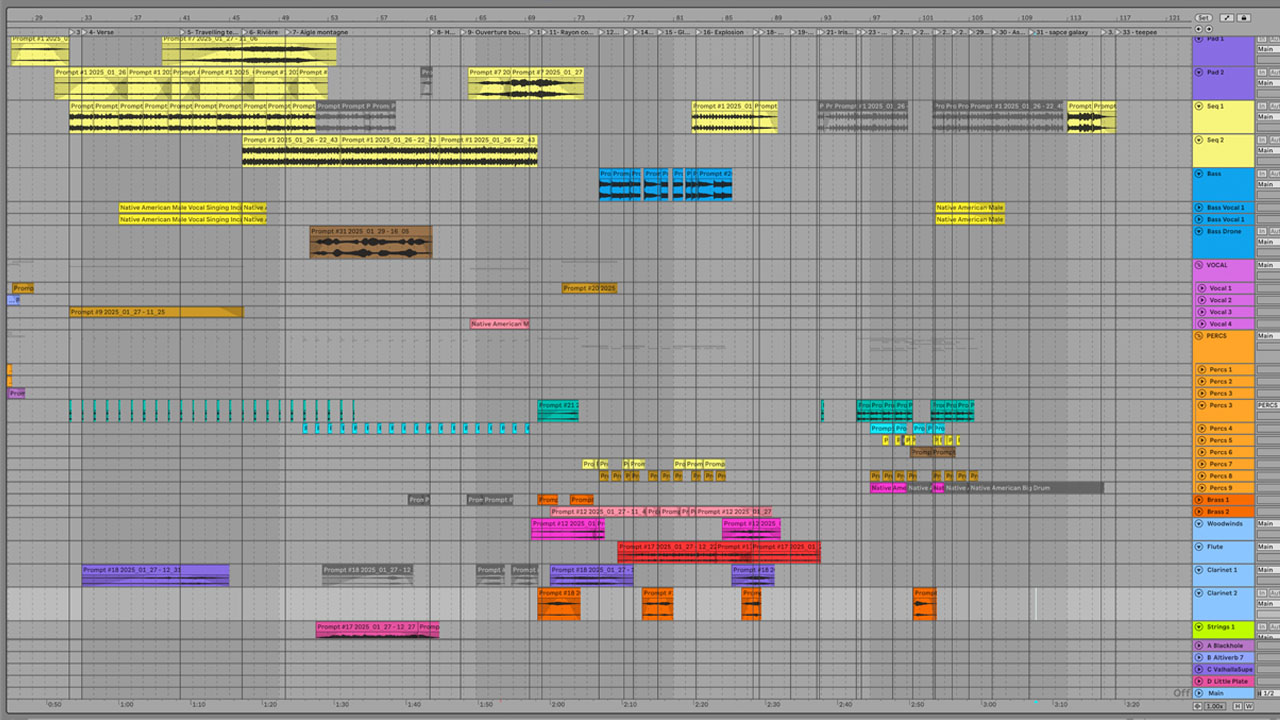Image resolution: width=1280 pixels, height=720 pixels.
Task: Collapse the Pad 2 track
Action: point(1199,72)
